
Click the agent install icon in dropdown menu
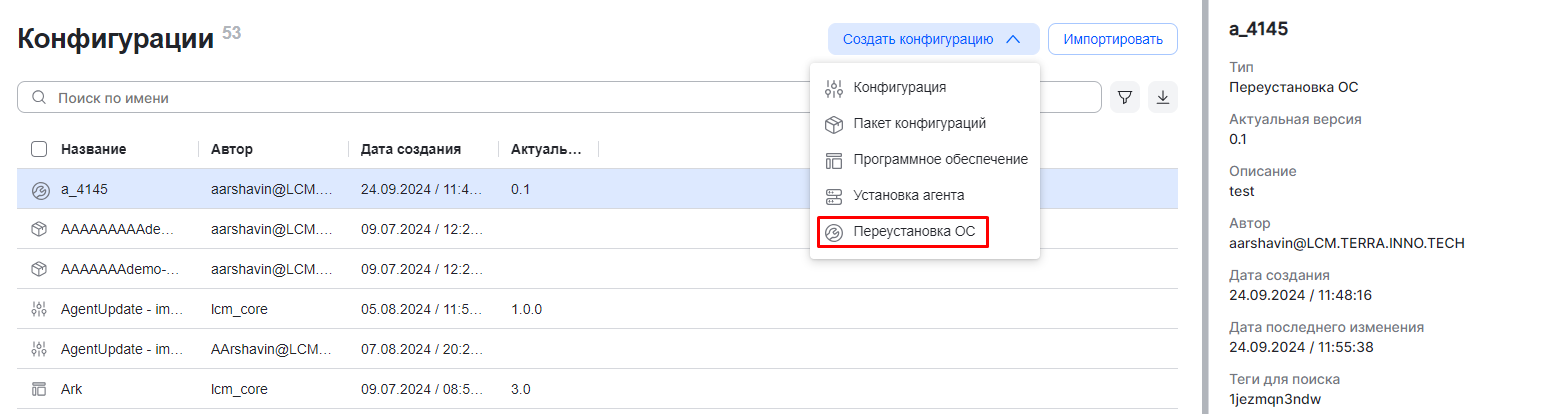(834, 196)
